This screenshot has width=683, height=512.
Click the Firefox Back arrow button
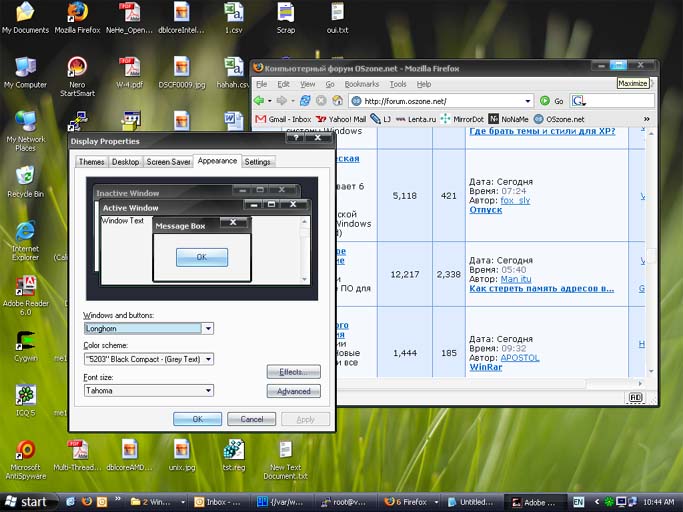pos(260,101)
